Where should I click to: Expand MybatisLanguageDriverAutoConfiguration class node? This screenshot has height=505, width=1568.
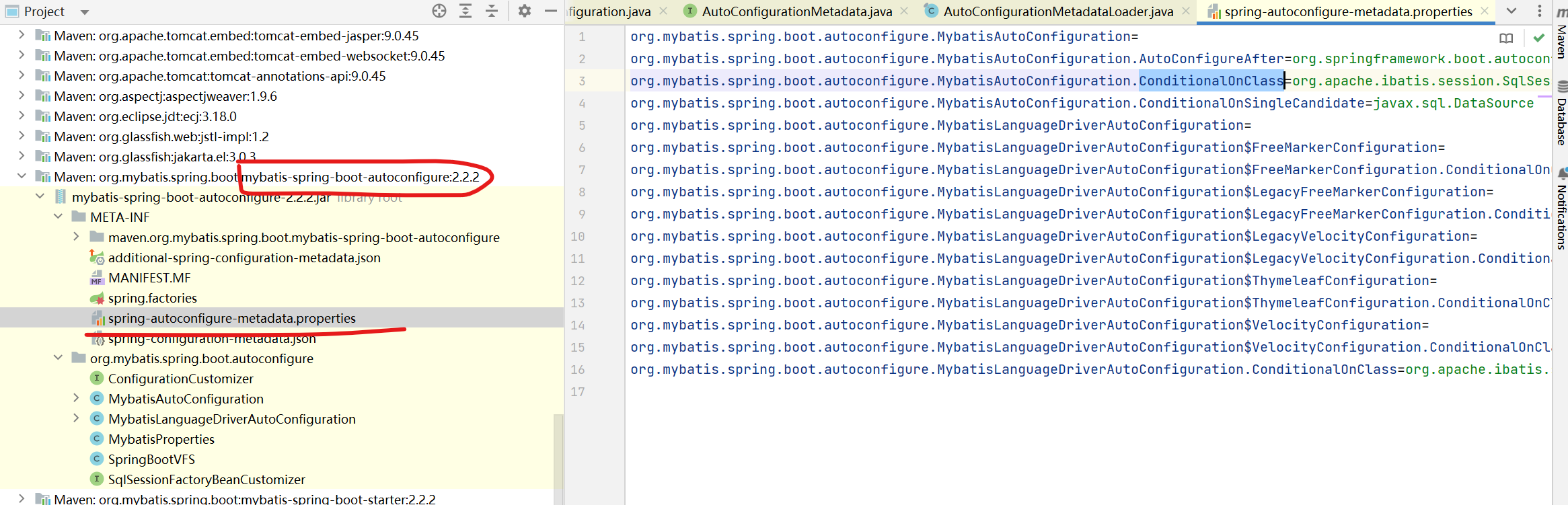[76, 418]
